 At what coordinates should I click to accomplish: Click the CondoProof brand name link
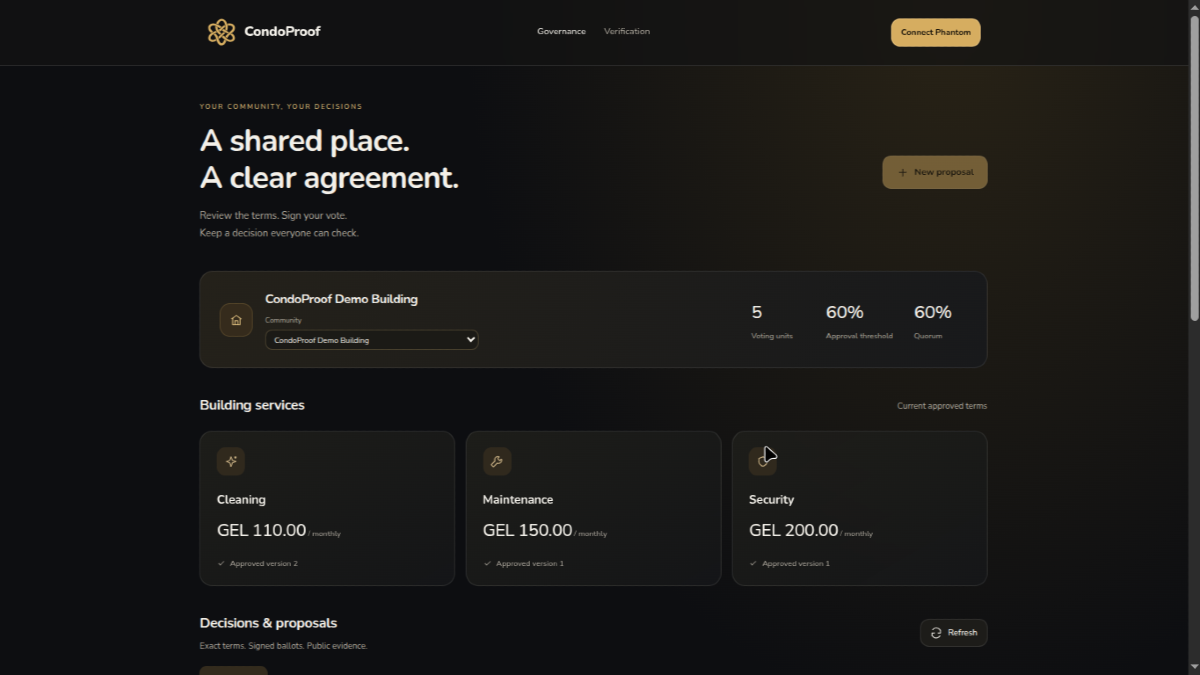point(282,31)
